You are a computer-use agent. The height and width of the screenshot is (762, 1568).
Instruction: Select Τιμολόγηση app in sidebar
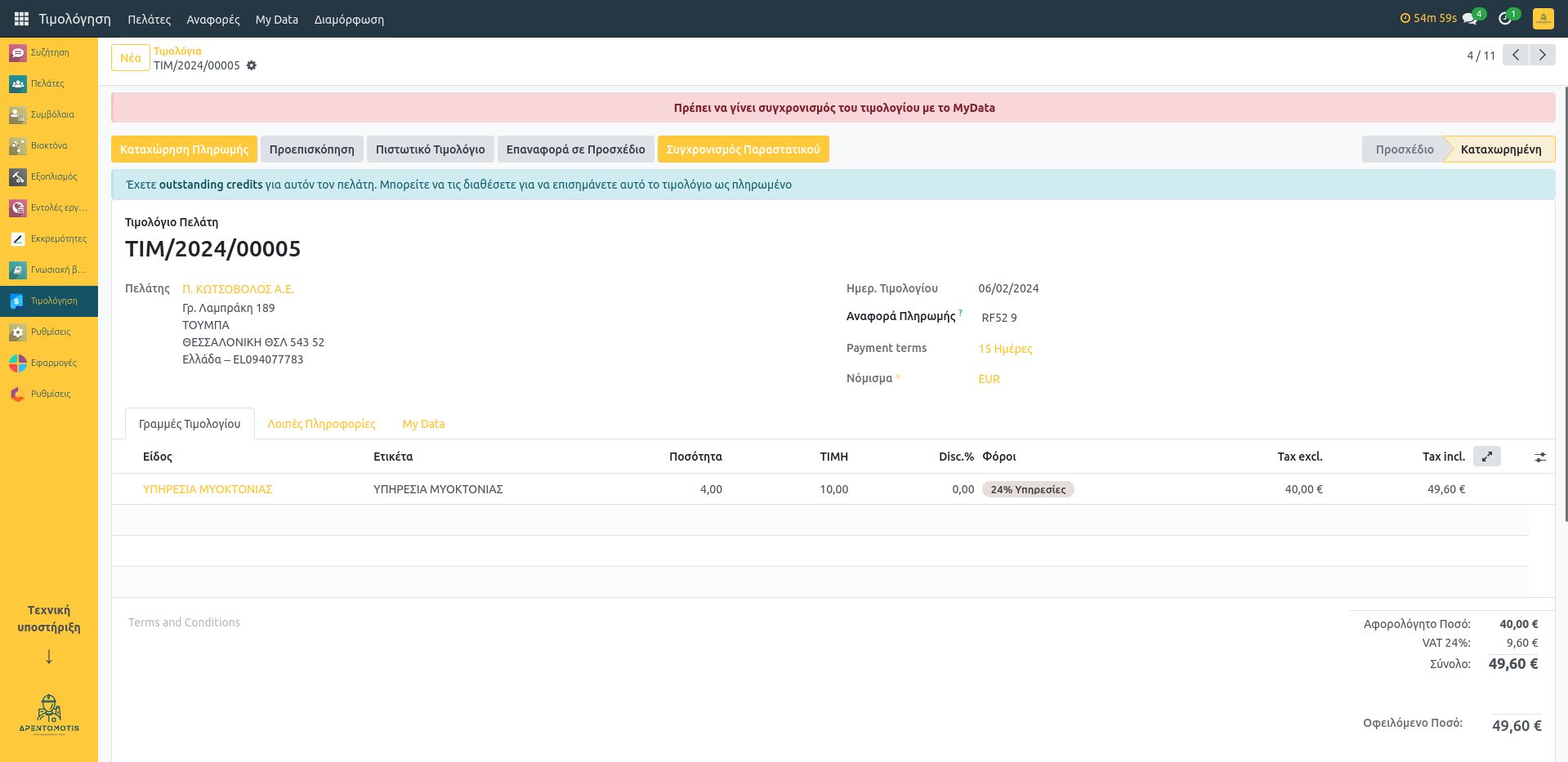coord(49,301)
